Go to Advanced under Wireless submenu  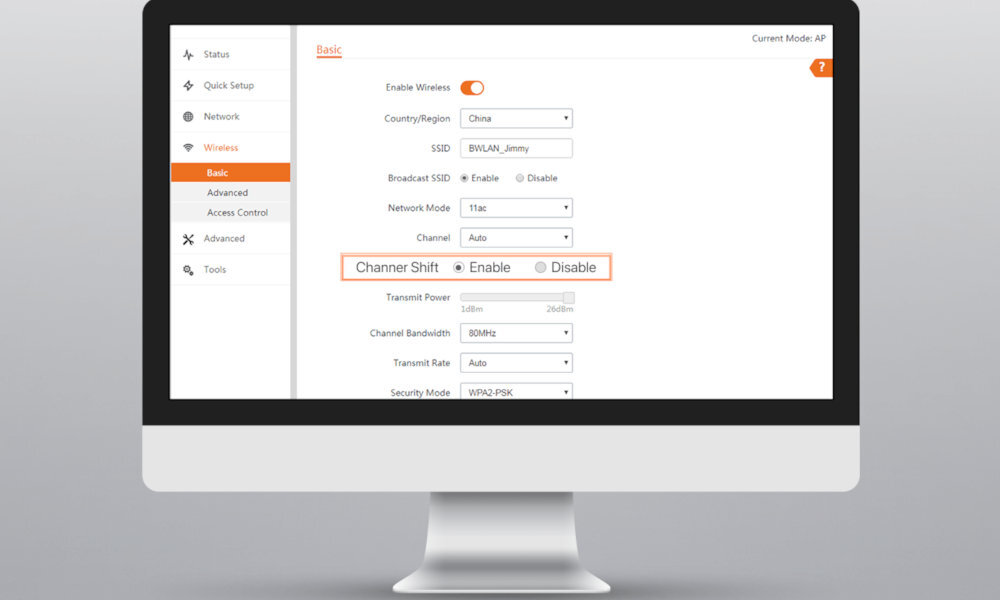point(227,193)
